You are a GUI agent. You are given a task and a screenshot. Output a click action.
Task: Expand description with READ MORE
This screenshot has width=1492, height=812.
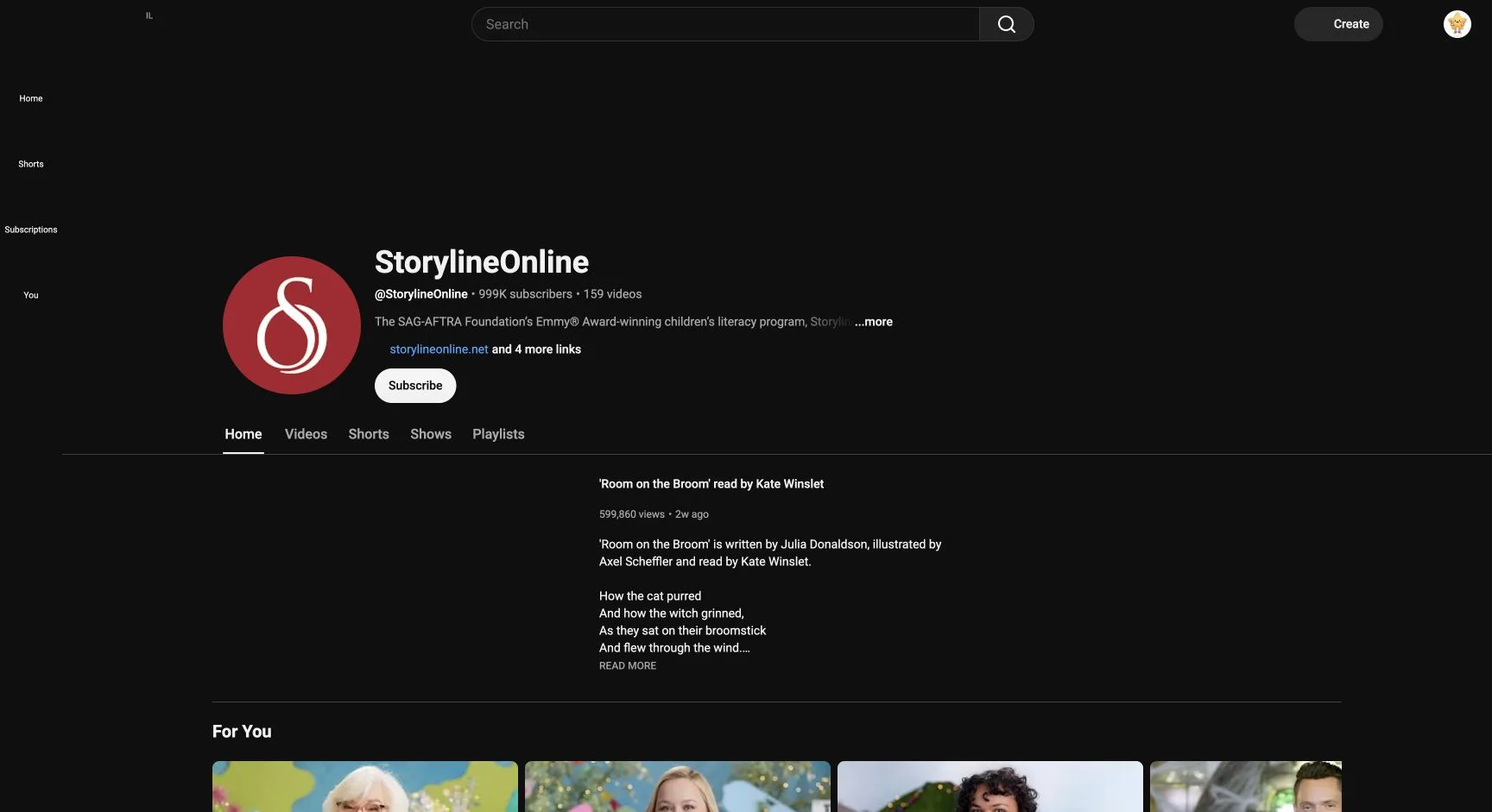(x=628, y=666)
